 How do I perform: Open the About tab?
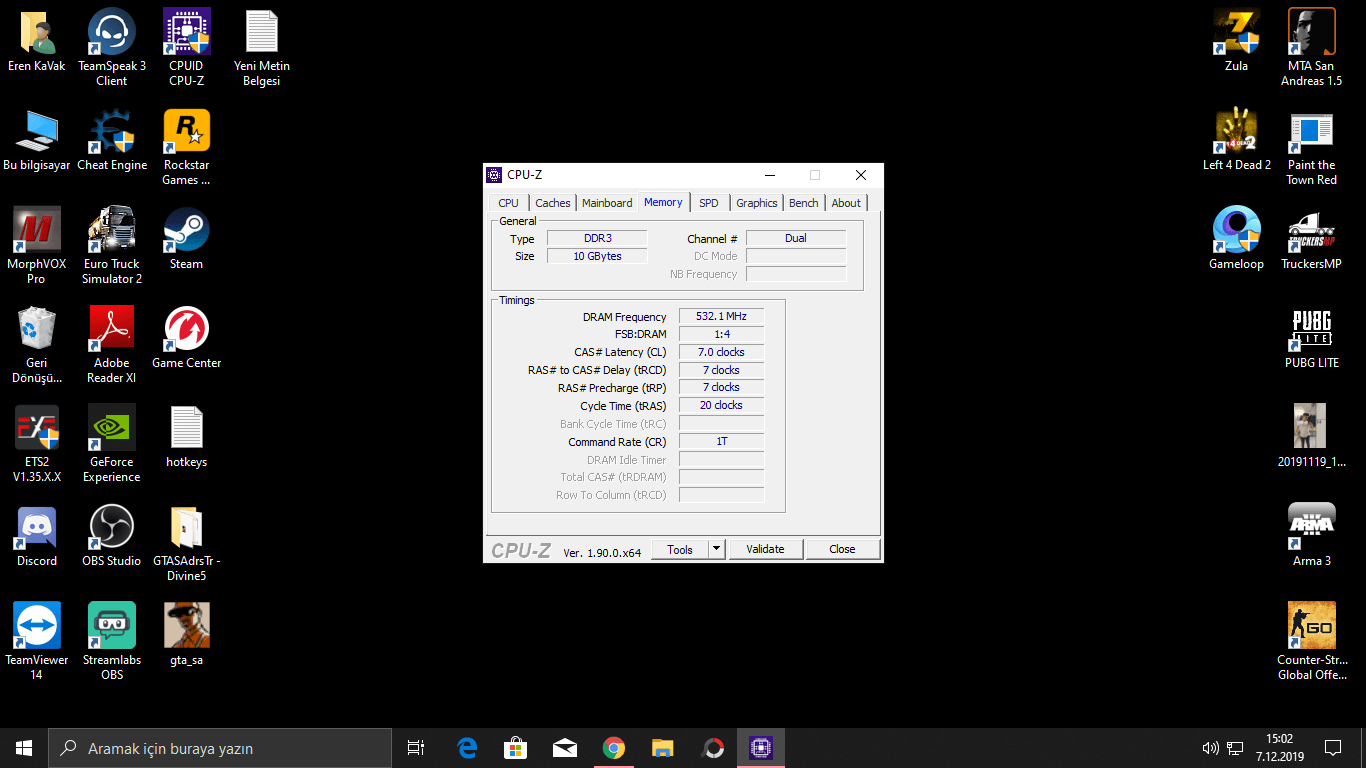846,203
